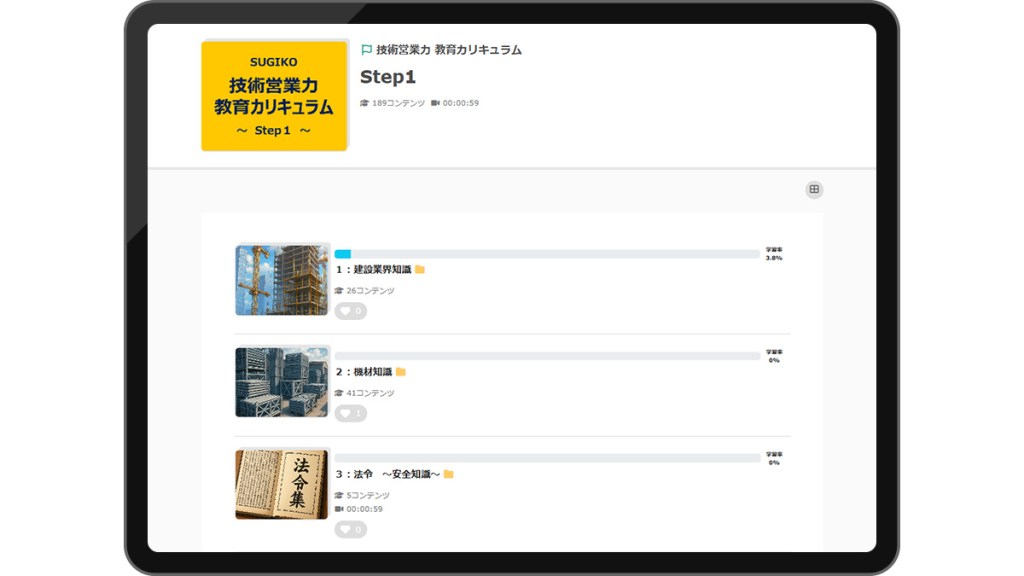Like the 建設業界知識 course with heart button

(350, 311)
